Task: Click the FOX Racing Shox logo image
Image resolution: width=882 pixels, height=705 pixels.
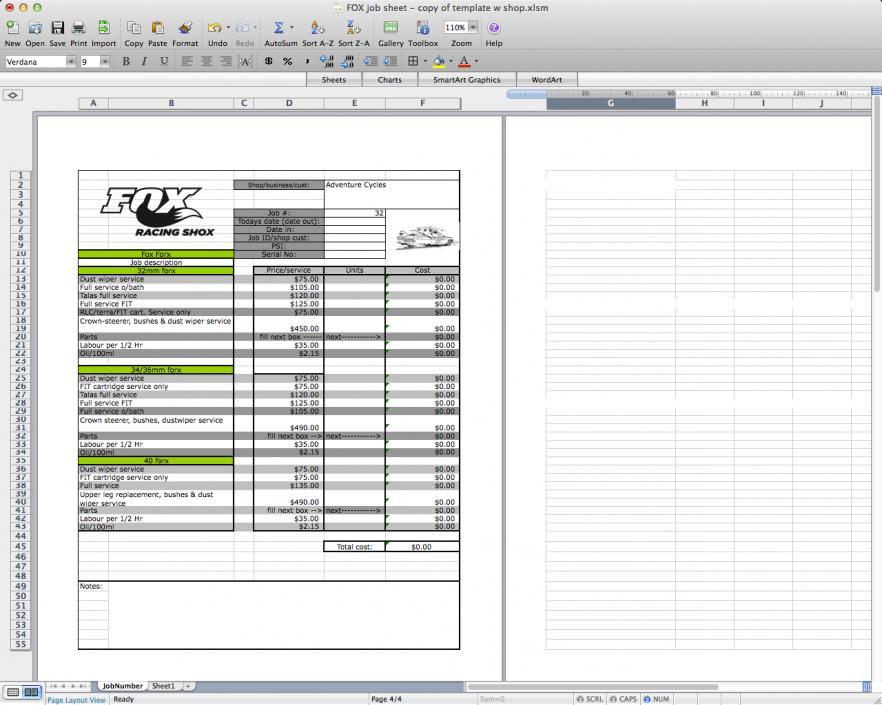Action: click(x=159, y=212)
